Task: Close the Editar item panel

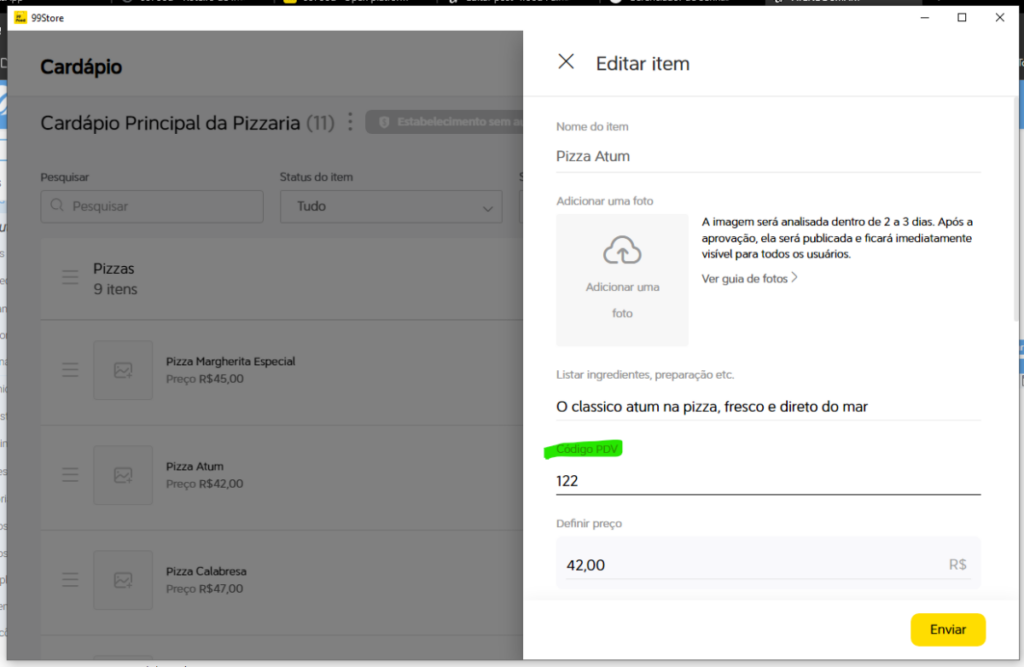Action: (566, 62)
